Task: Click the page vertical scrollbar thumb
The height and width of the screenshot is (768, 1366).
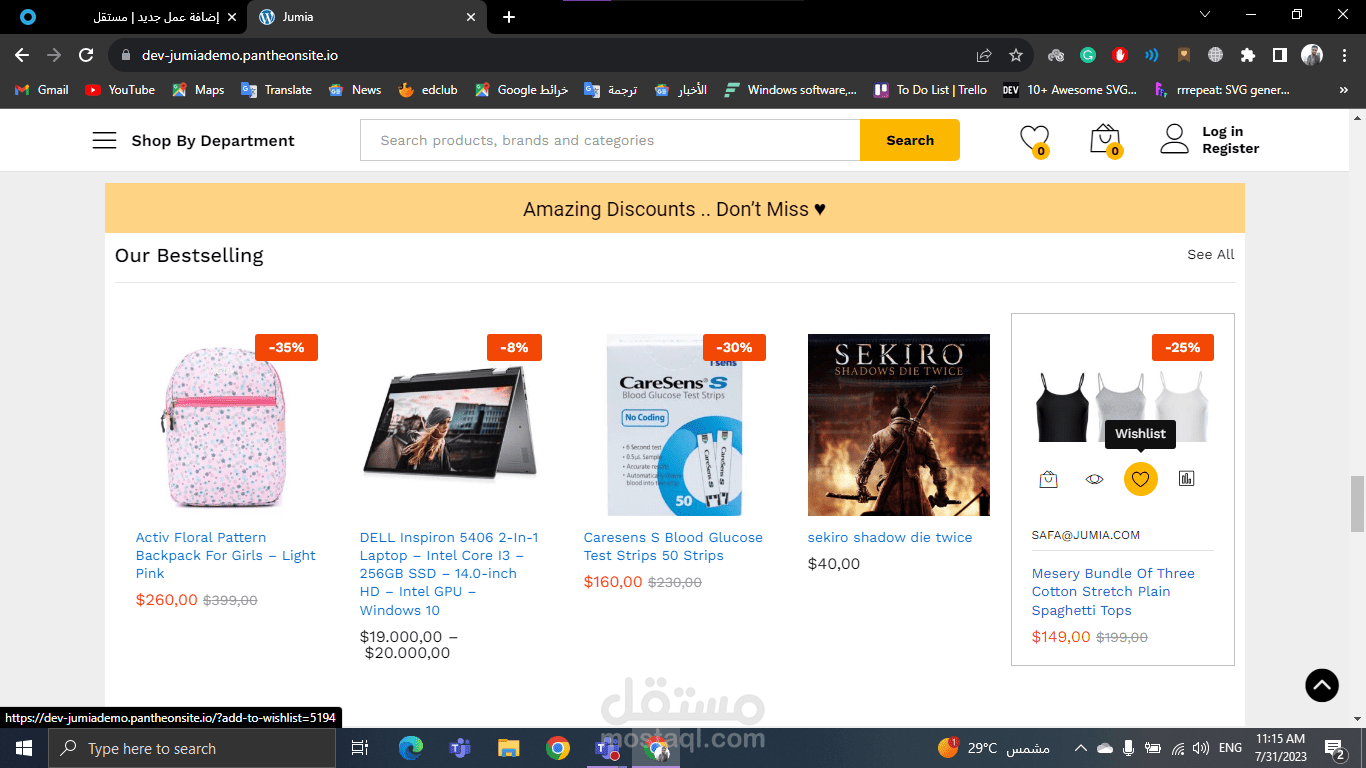Action: click(1357, 505)
